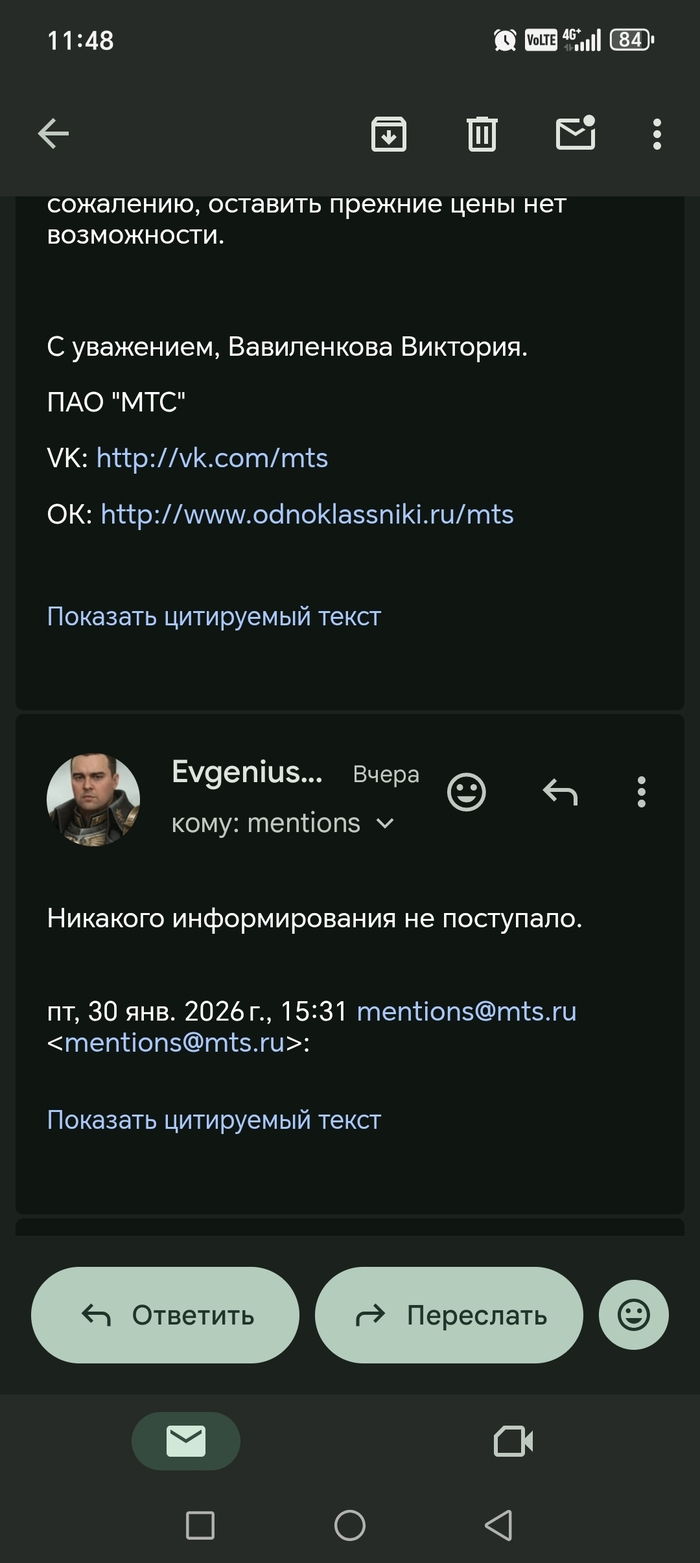The height and width of the screenshot is (1563, 700).
Task: Show quoted text in MTS message
Action: pyautogui.click(x=214, y=616)
